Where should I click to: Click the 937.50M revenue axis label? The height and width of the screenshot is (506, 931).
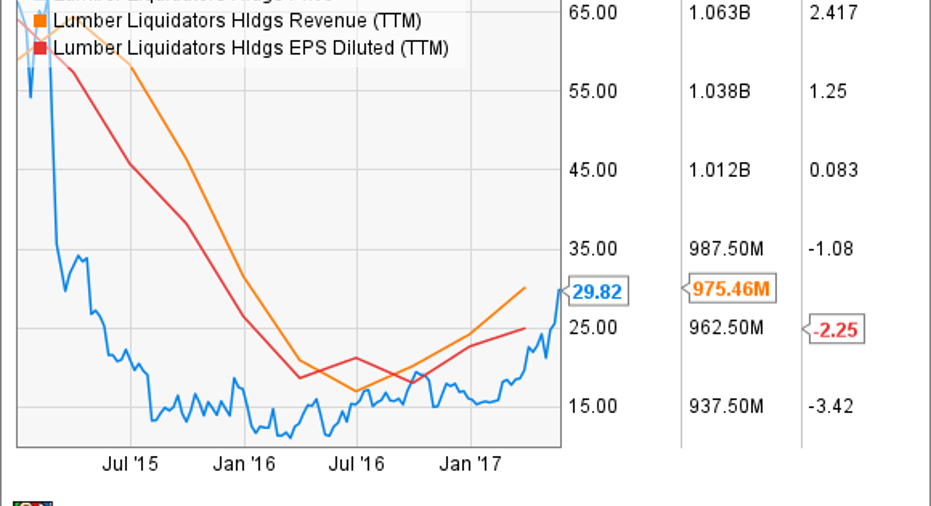click(727, 406)
